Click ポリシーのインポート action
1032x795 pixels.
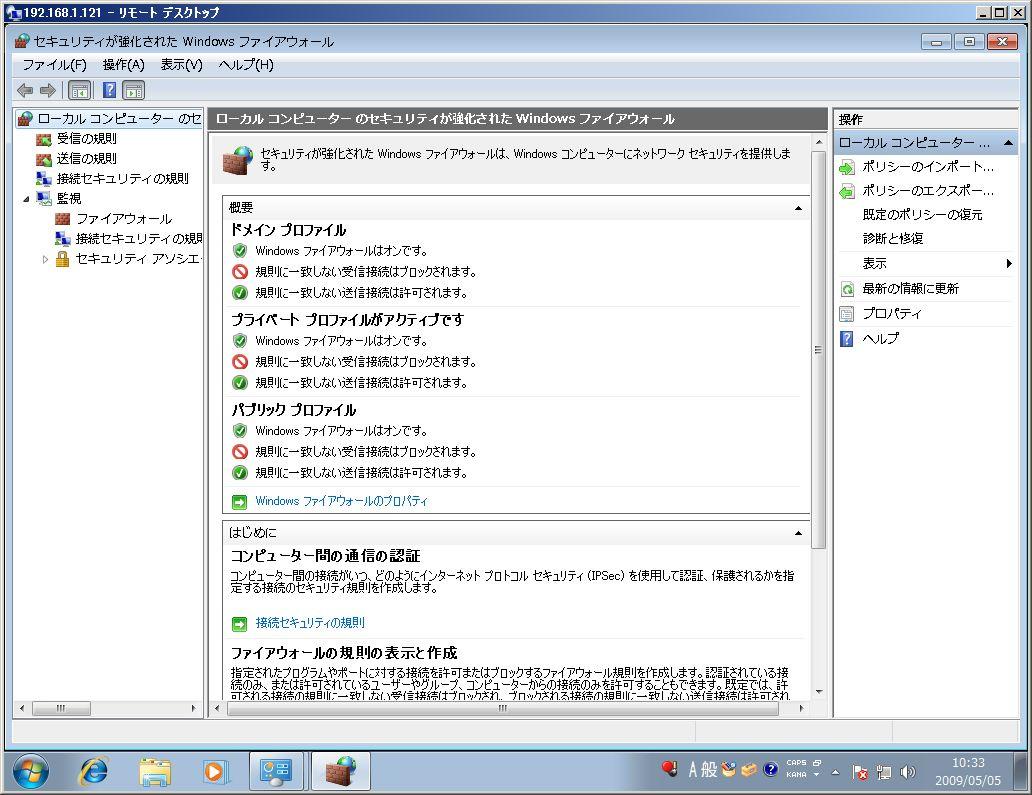(928, 167)
